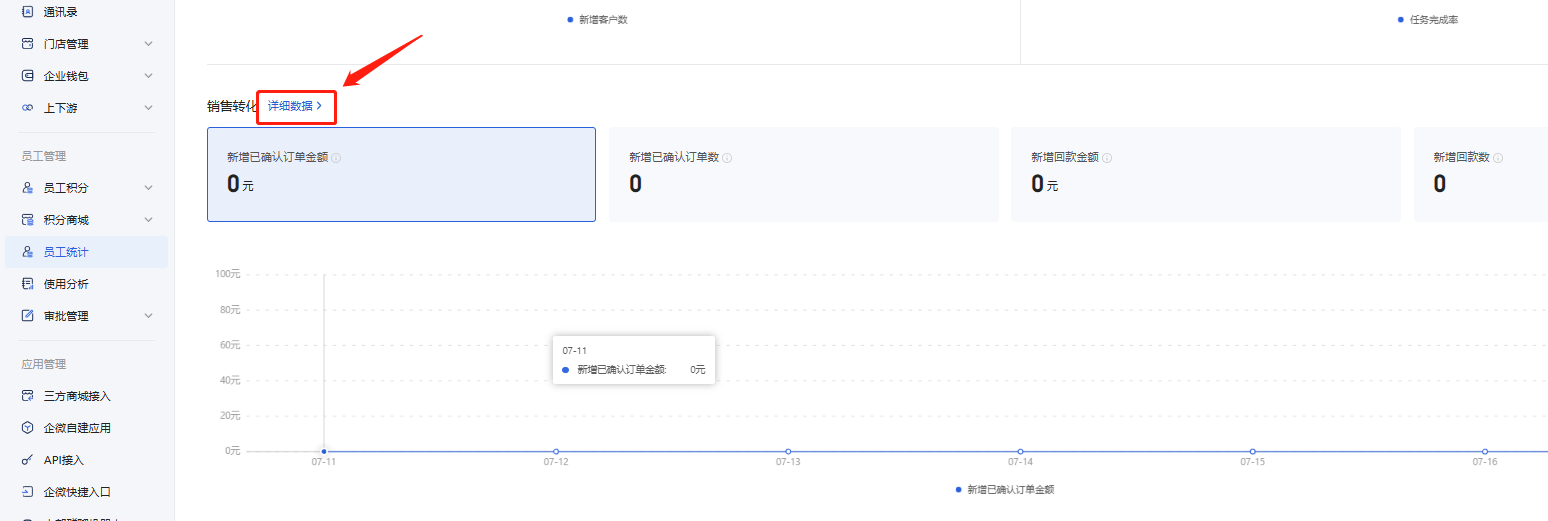
Task: Click the 07-12 data point on chart
Action: tap(556, 451)
